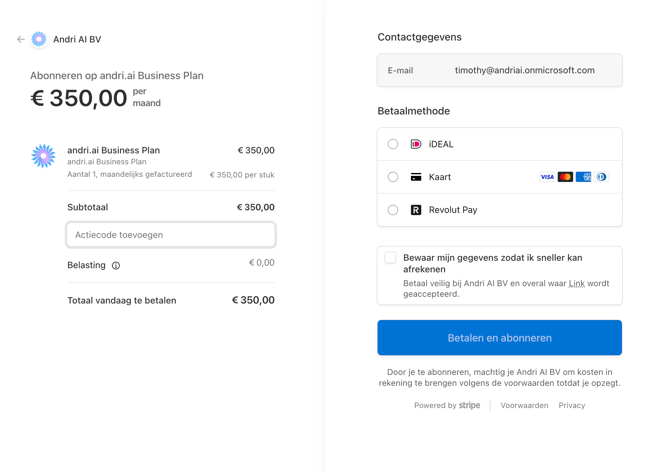Open the Privacy footer link
The width and height of the screenshot is (670, 472).
point(572,406)
